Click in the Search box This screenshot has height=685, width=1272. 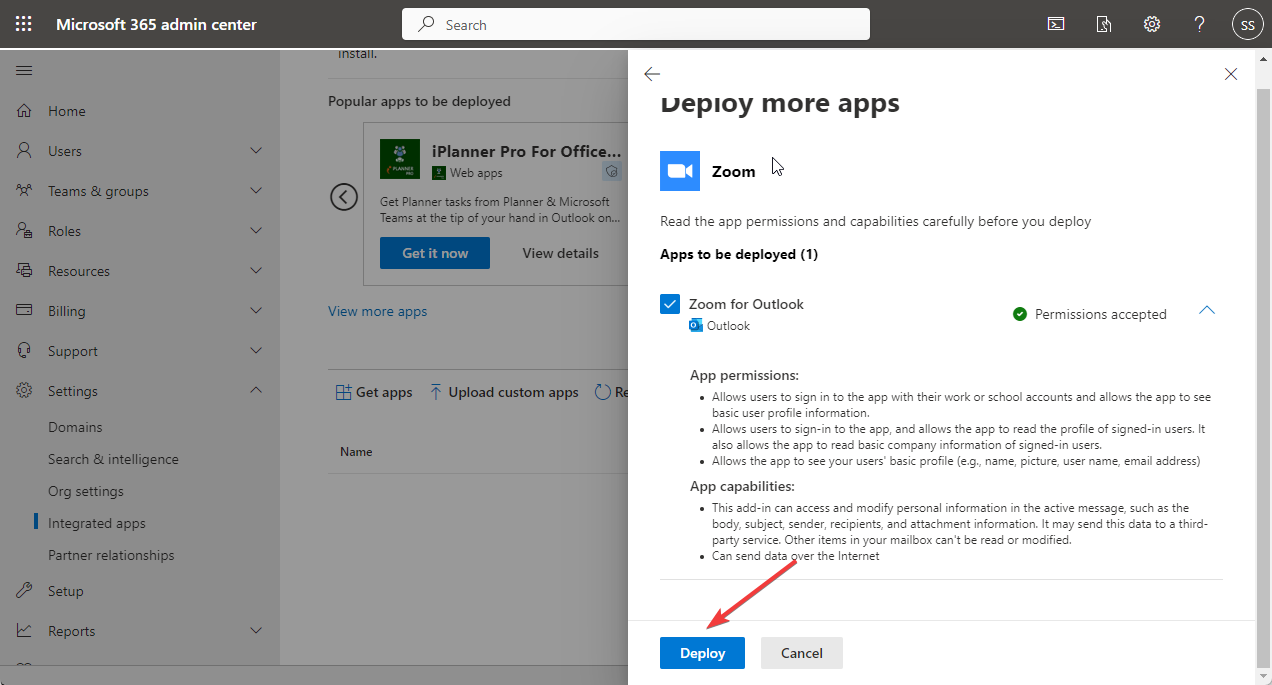pyautogui.click(x=636, y=24)
